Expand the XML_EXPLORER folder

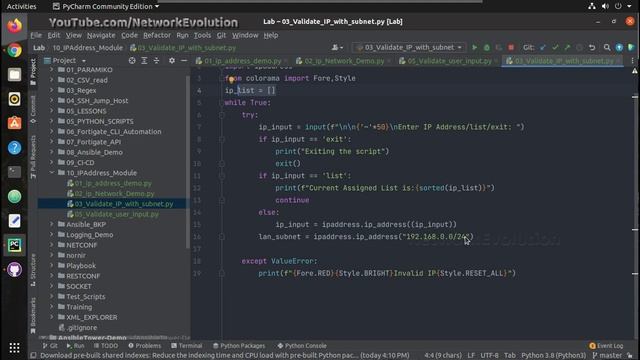52,317
